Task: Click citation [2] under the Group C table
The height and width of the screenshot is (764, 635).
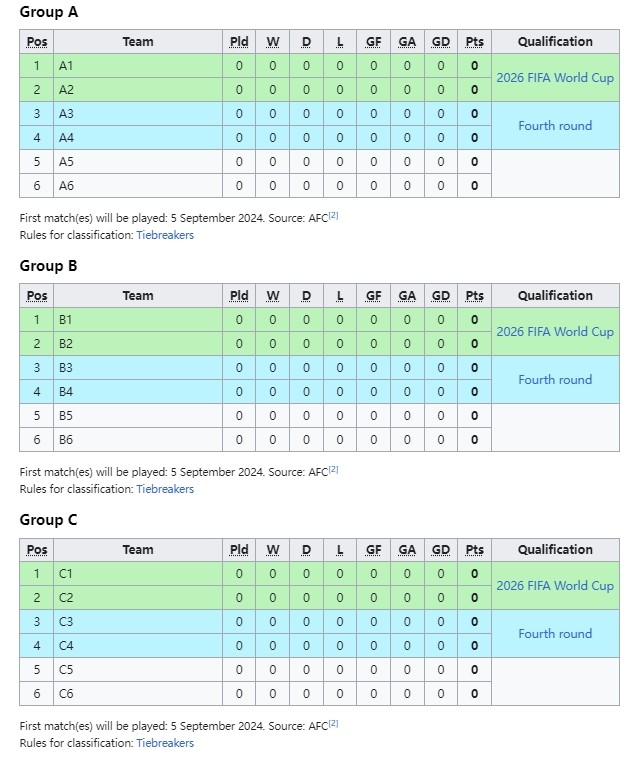Action: [x=334, y=723]
